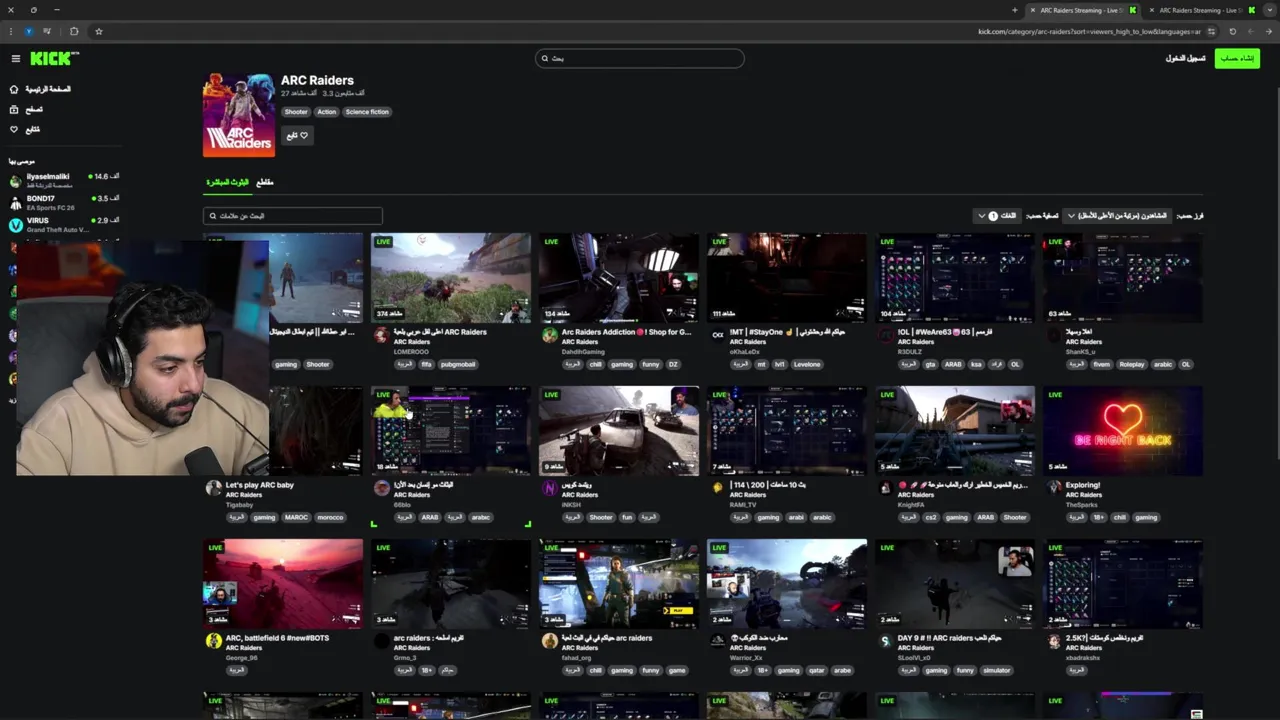
Task: Open the "Exploring!" stream title
Action: click(x=1083, y=485)
